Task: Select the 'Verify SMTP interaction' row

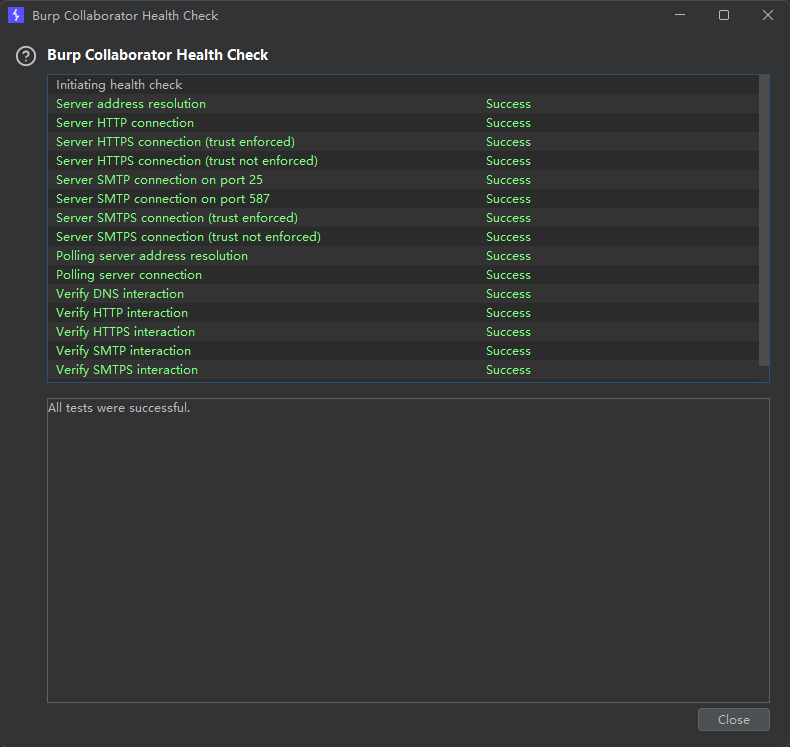Action: [x=403, y=351]
